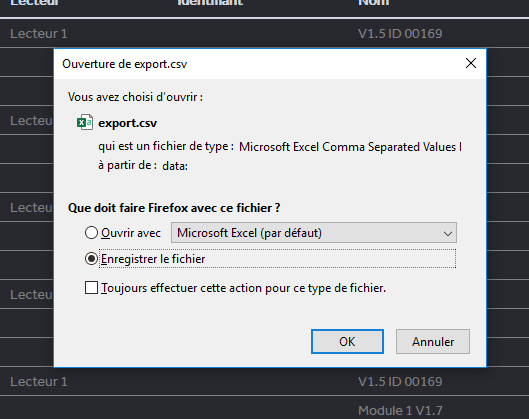Click the Excel file icon beside export.csv
This screenshot has height=419, width=529.
[x=85, y=122]
